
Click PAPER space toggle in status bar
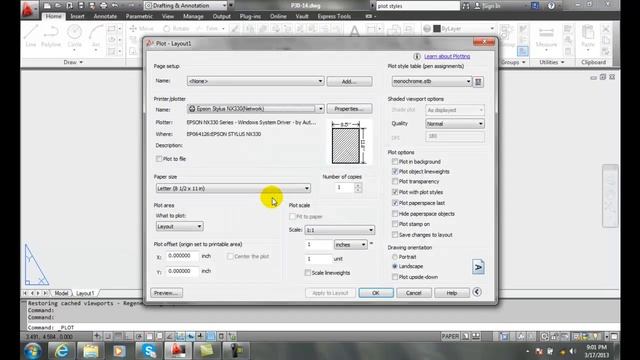point(450,336)
